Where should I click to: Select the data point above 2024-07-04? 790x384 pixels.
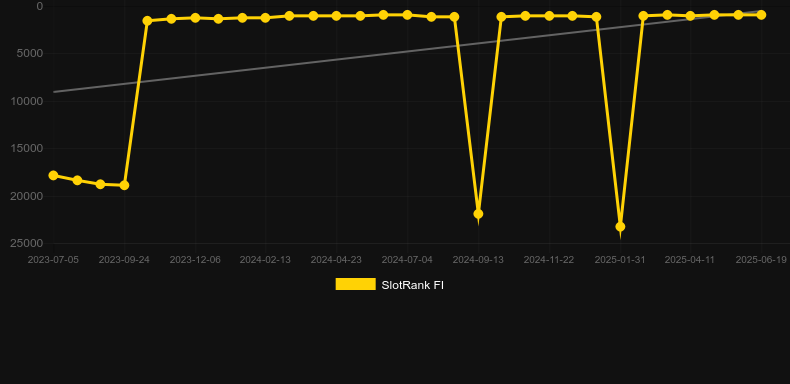tap(407, 15)
